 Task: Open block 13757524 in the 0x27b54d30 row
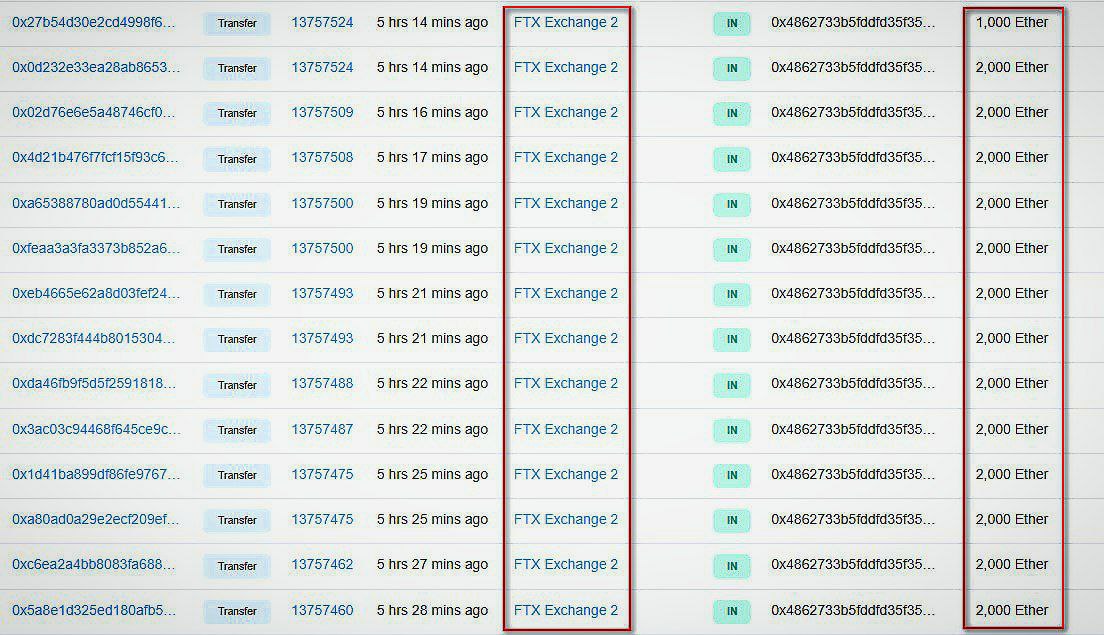322,23
